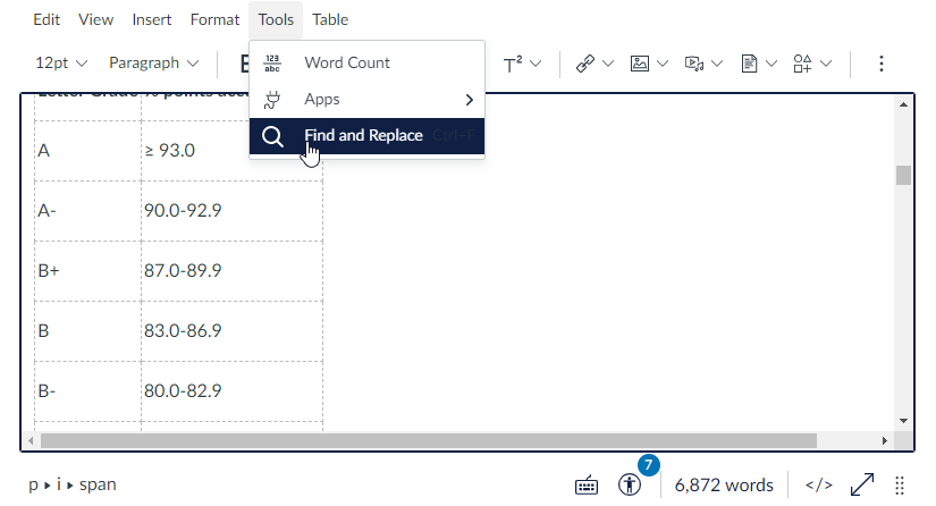The width and height of the screenshot is (936, 506).
Task: Open the Paragraph style dropdown
Action: [153, 63]
